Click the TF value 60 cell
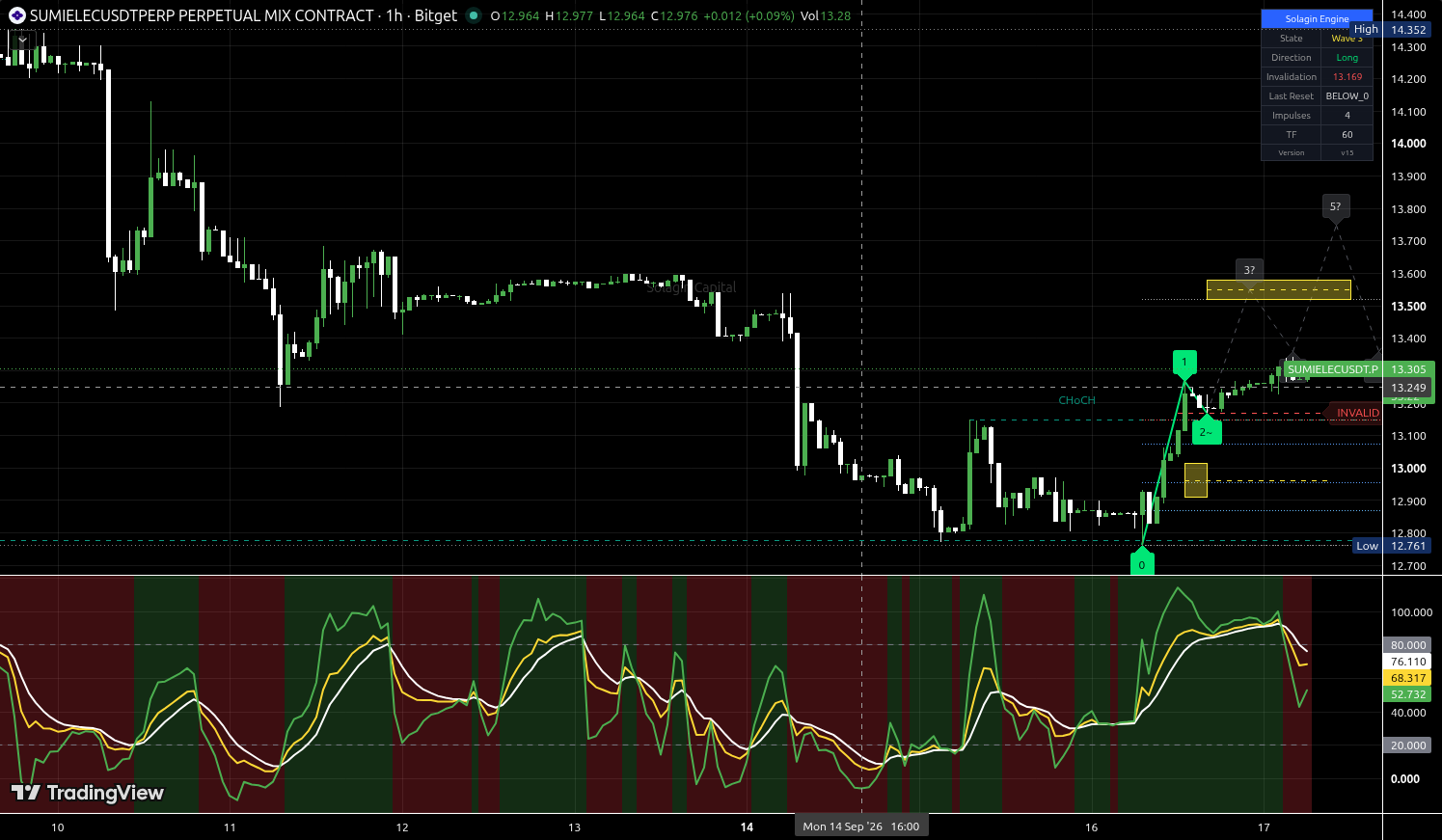The image size is (1442, 840). pos(1347,135)
